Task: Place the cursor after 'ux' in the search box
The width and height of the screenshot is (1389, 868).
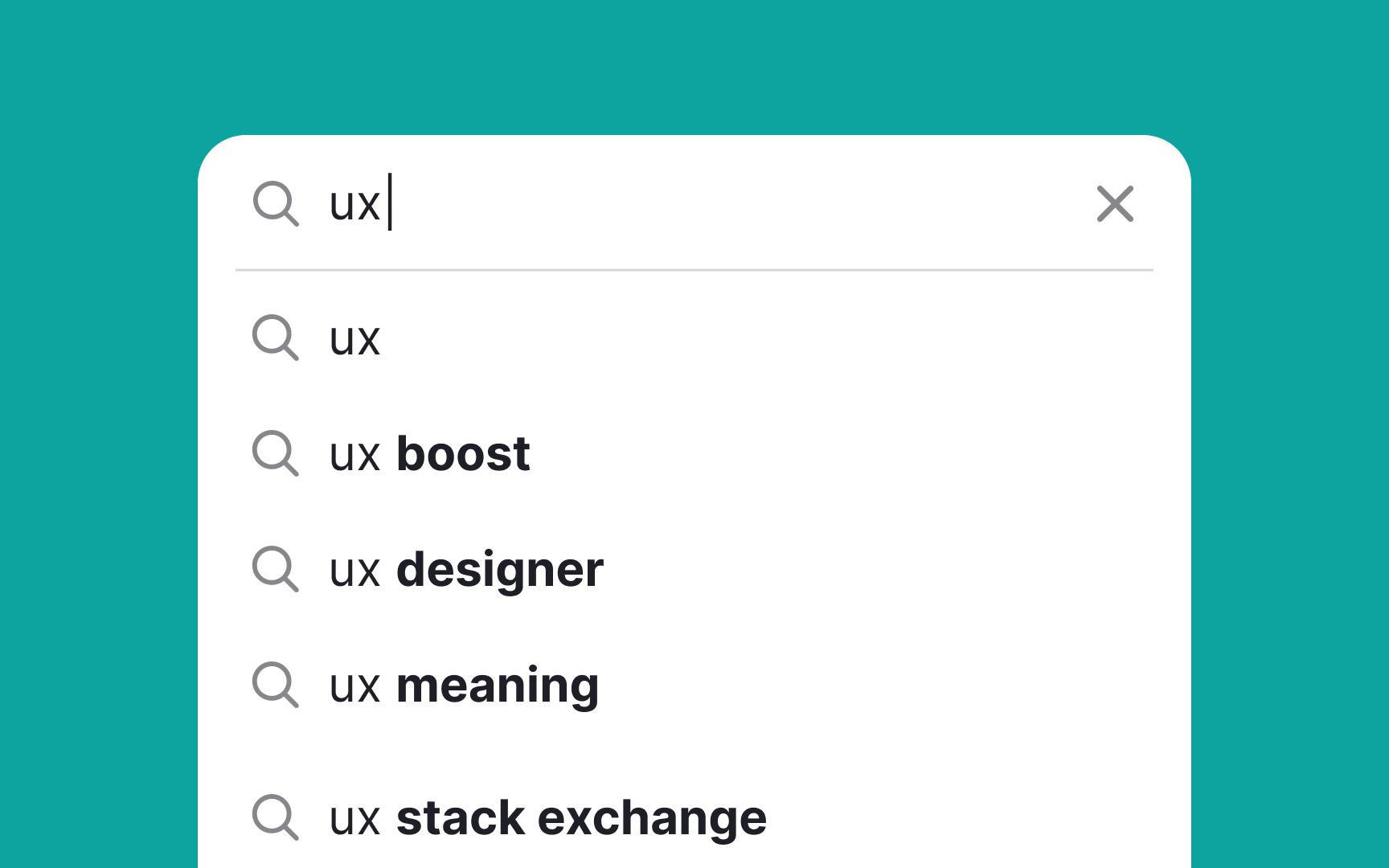Action: click(x=389, y=206)
